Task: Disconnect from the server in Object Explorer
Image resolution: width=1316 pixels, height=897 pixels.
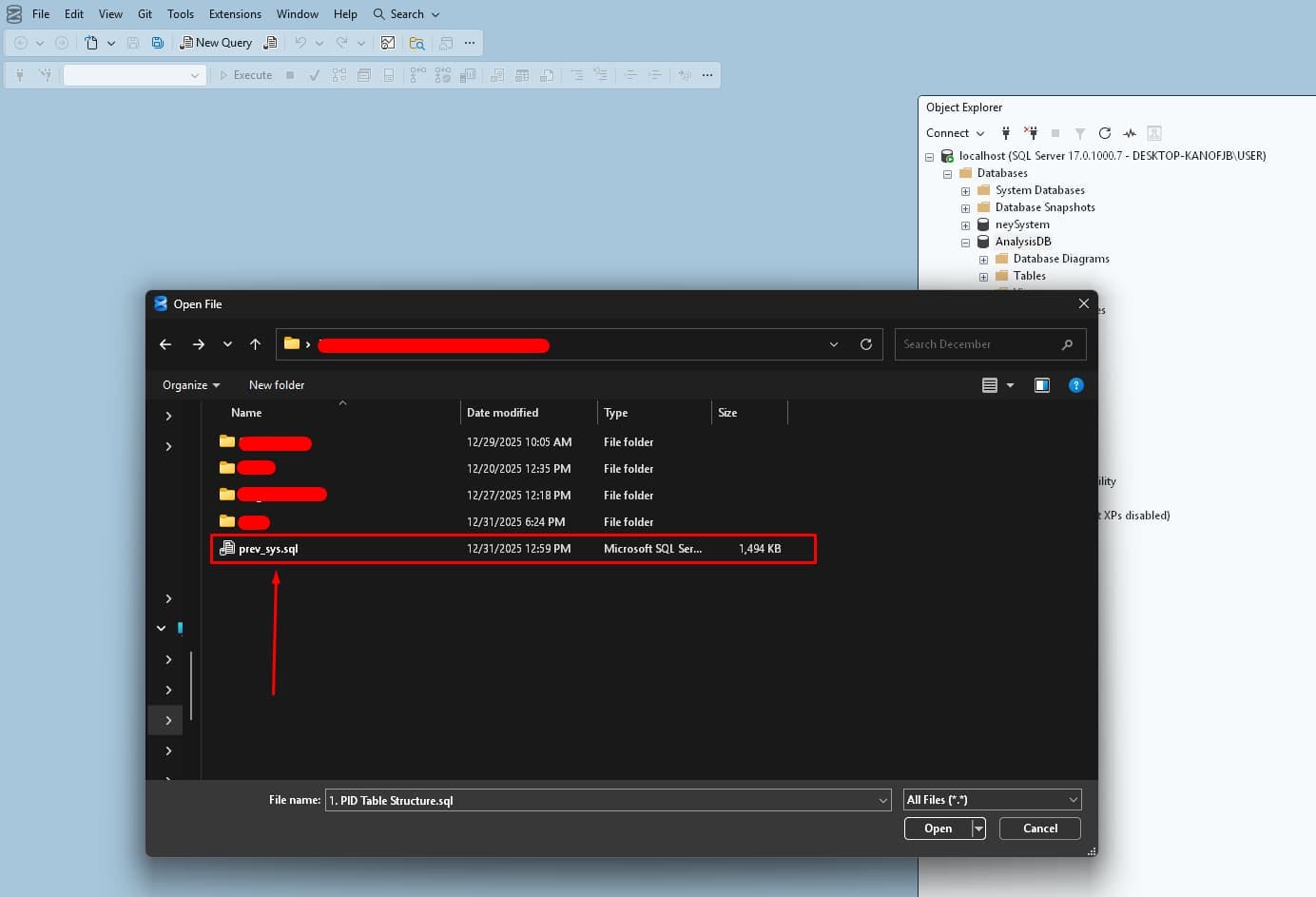Action: point(1031,133)
